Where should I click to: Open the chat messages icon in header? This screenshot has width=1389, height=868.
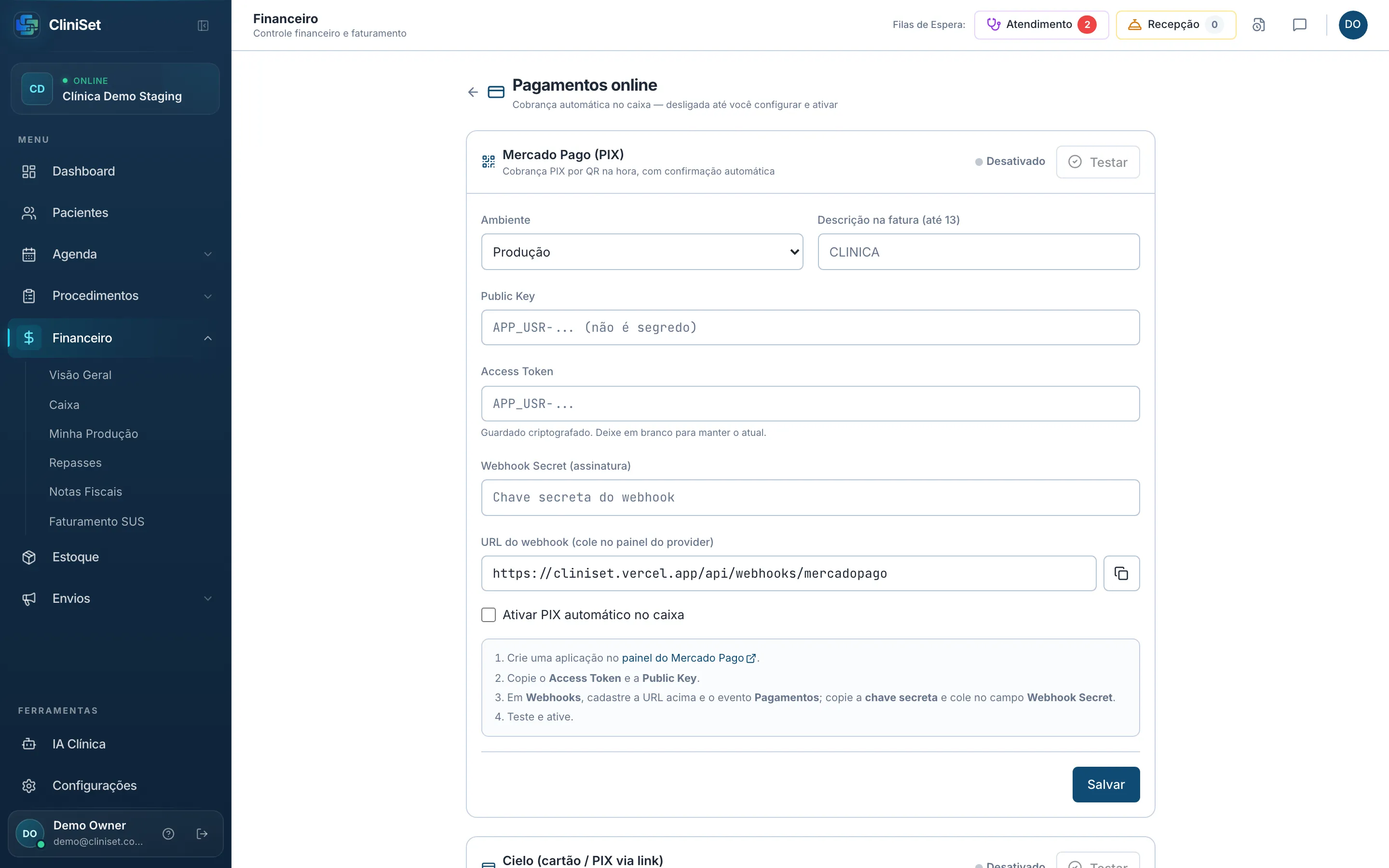click(1299, 25)
